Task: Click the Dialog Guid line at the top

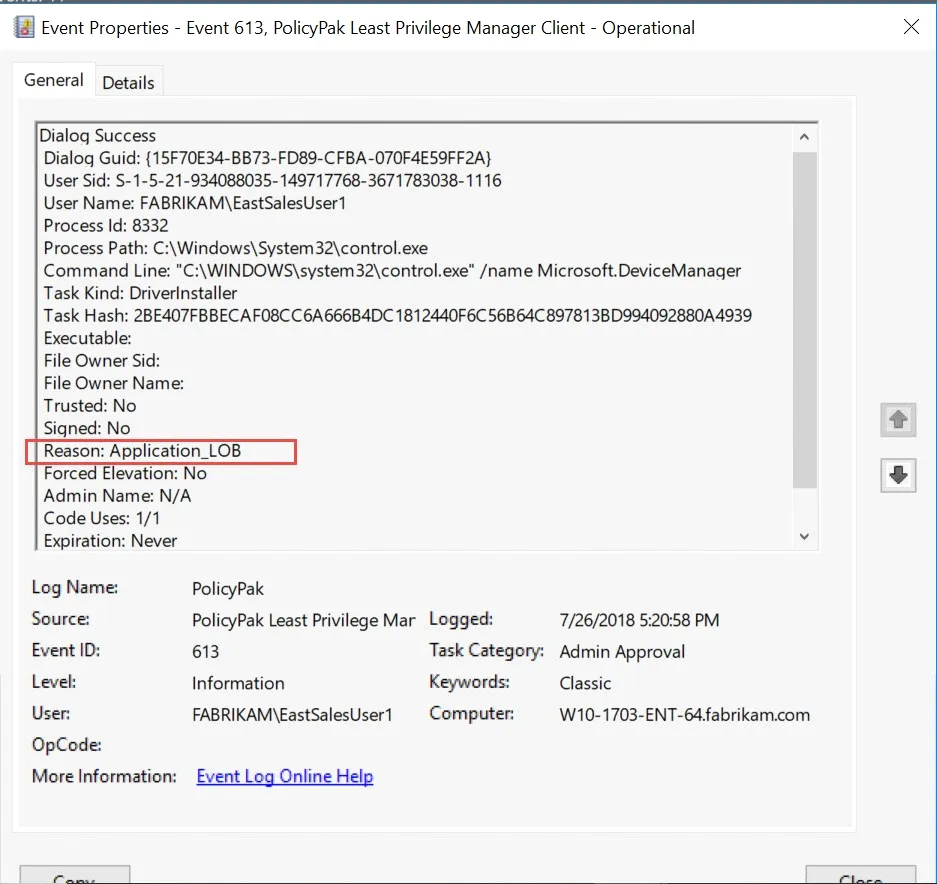Action: [x=200, y=157]
